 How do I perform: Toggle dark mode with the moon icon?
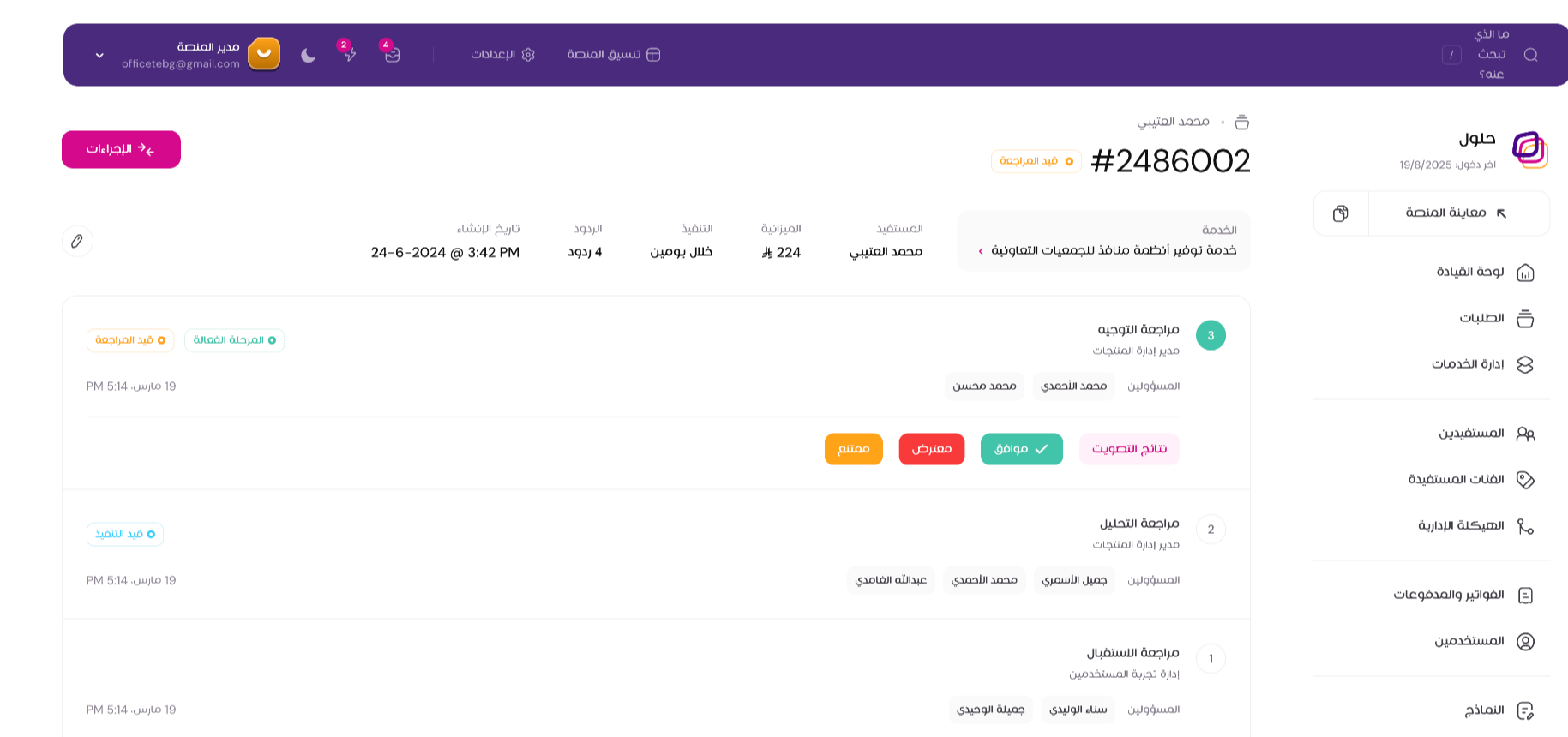tap(308, 54)
